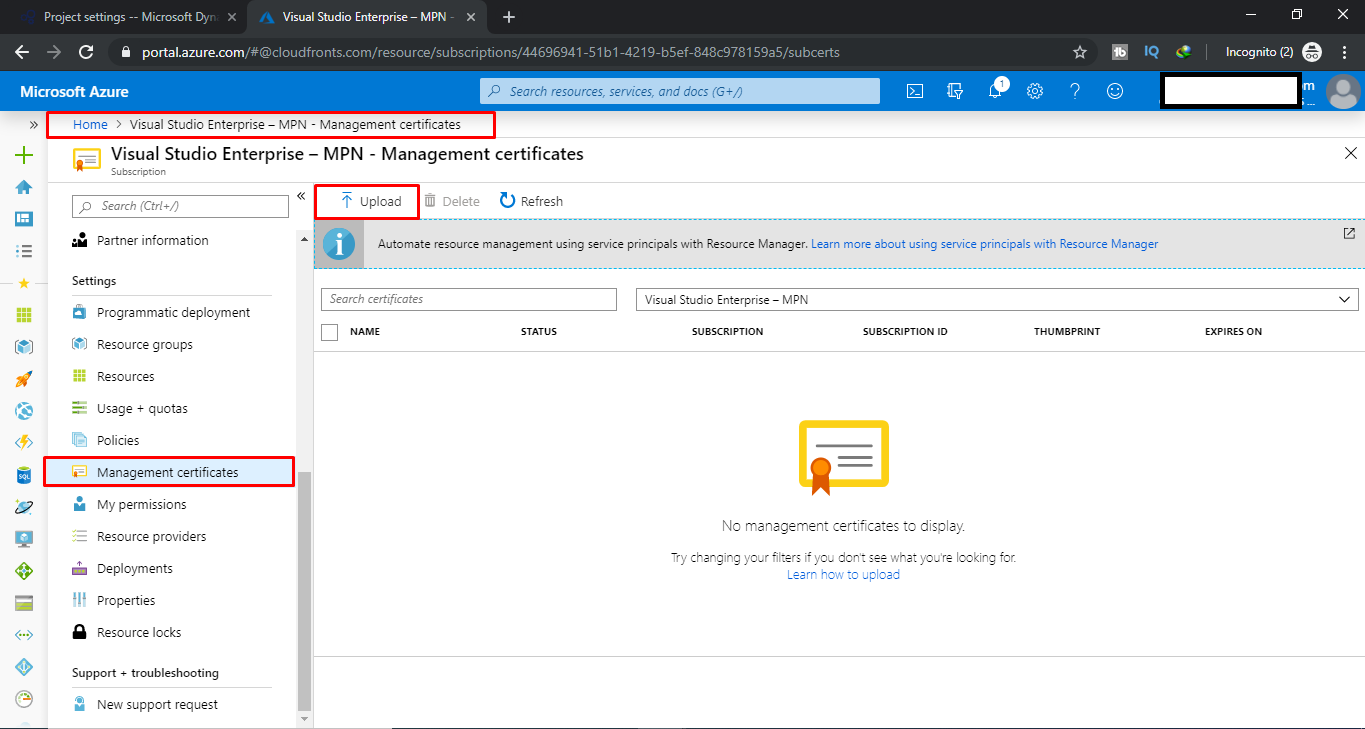This screenshot has height=729, width=1365.
Task: Open the Help question mark
Action: tap(1075, 91)
